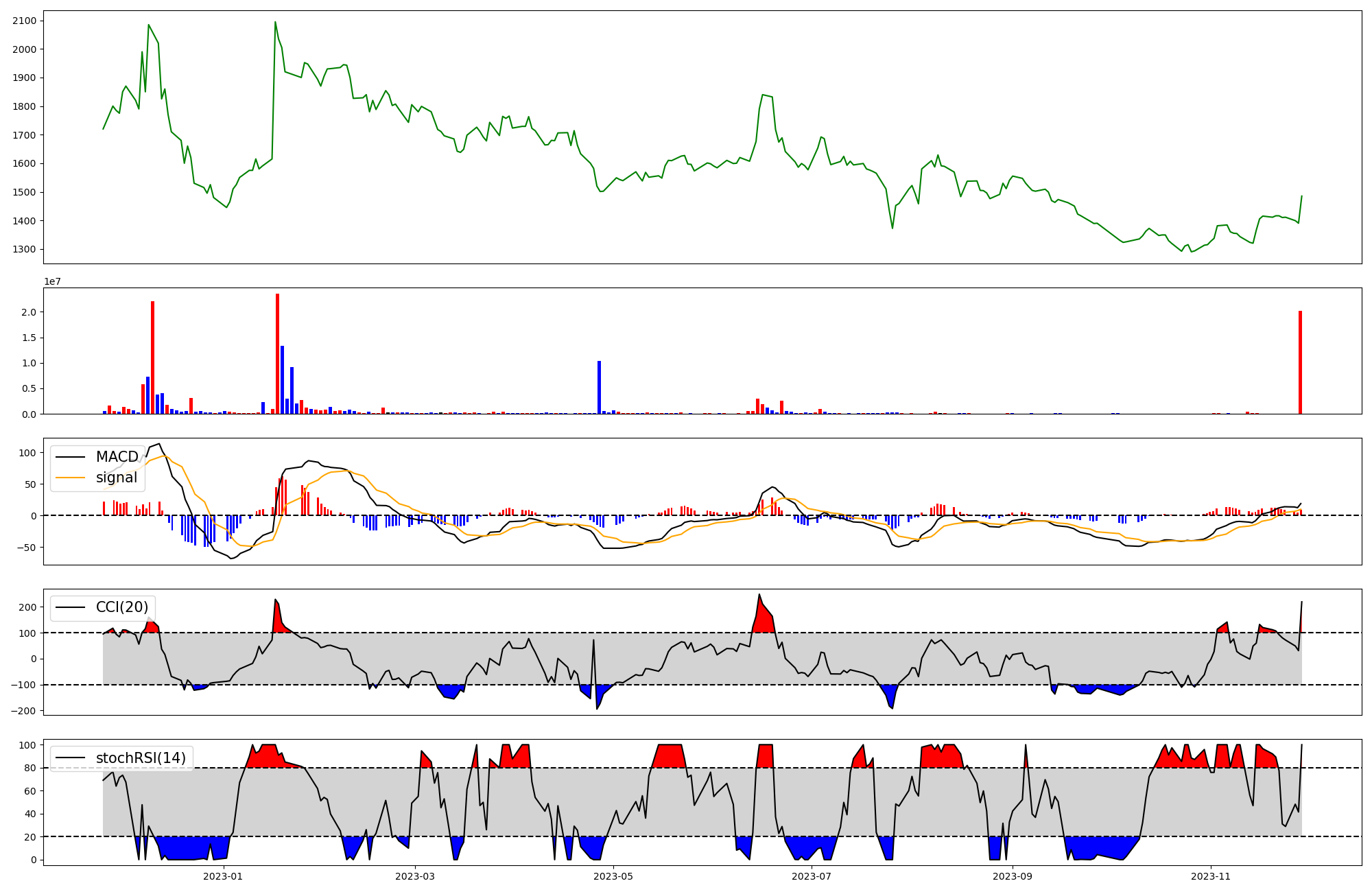Image resolution: width=1372 pixels, height=892 pixels.
Task: Click the 200 tick on the CCI axis
Action: click(x=27, y=607)
